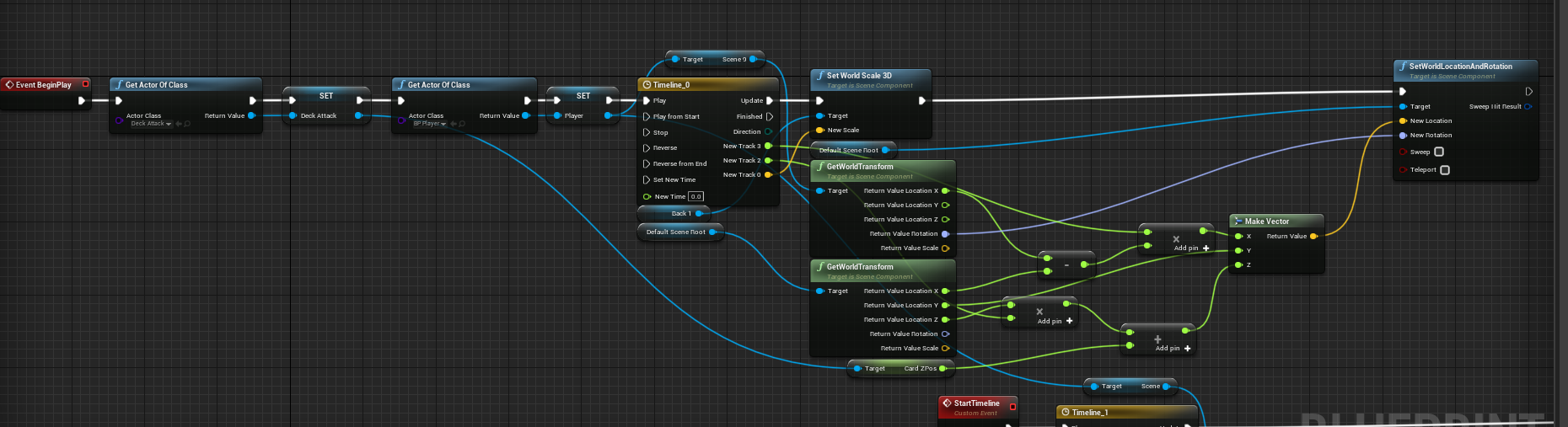Viewport: 1568px width, 427px height.
Task: Click the Reverse from End input pin
Action: (x=647, y=164)
